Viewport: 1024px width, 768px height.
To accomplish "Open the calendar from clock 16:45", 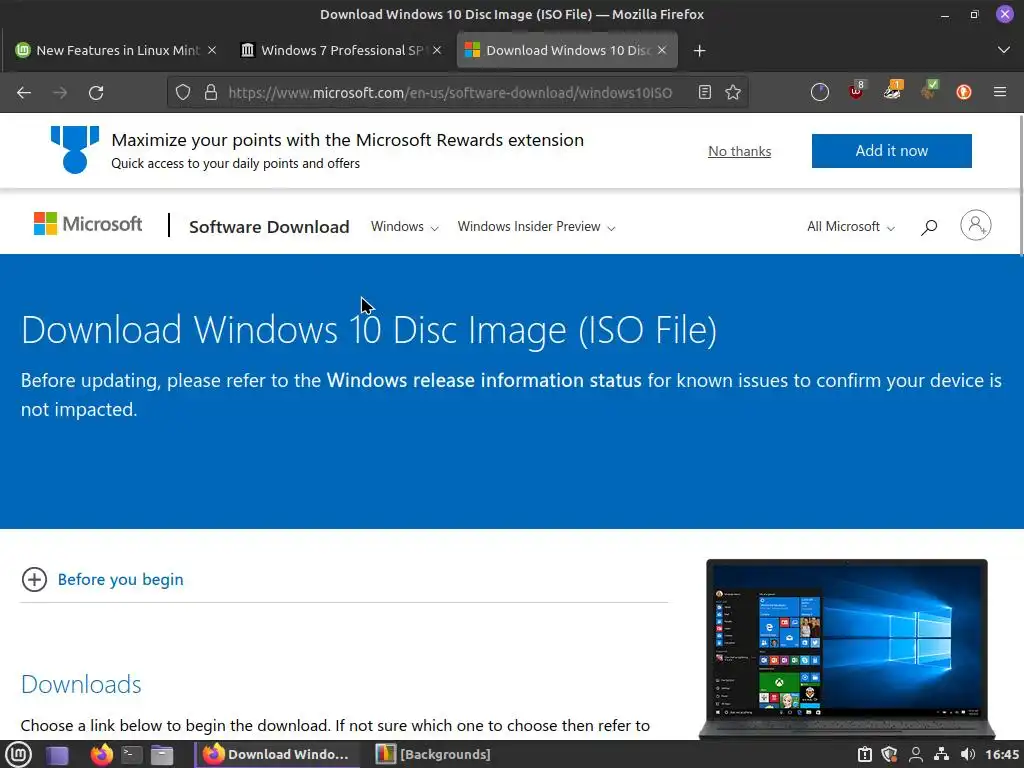I will [1002, 754].
